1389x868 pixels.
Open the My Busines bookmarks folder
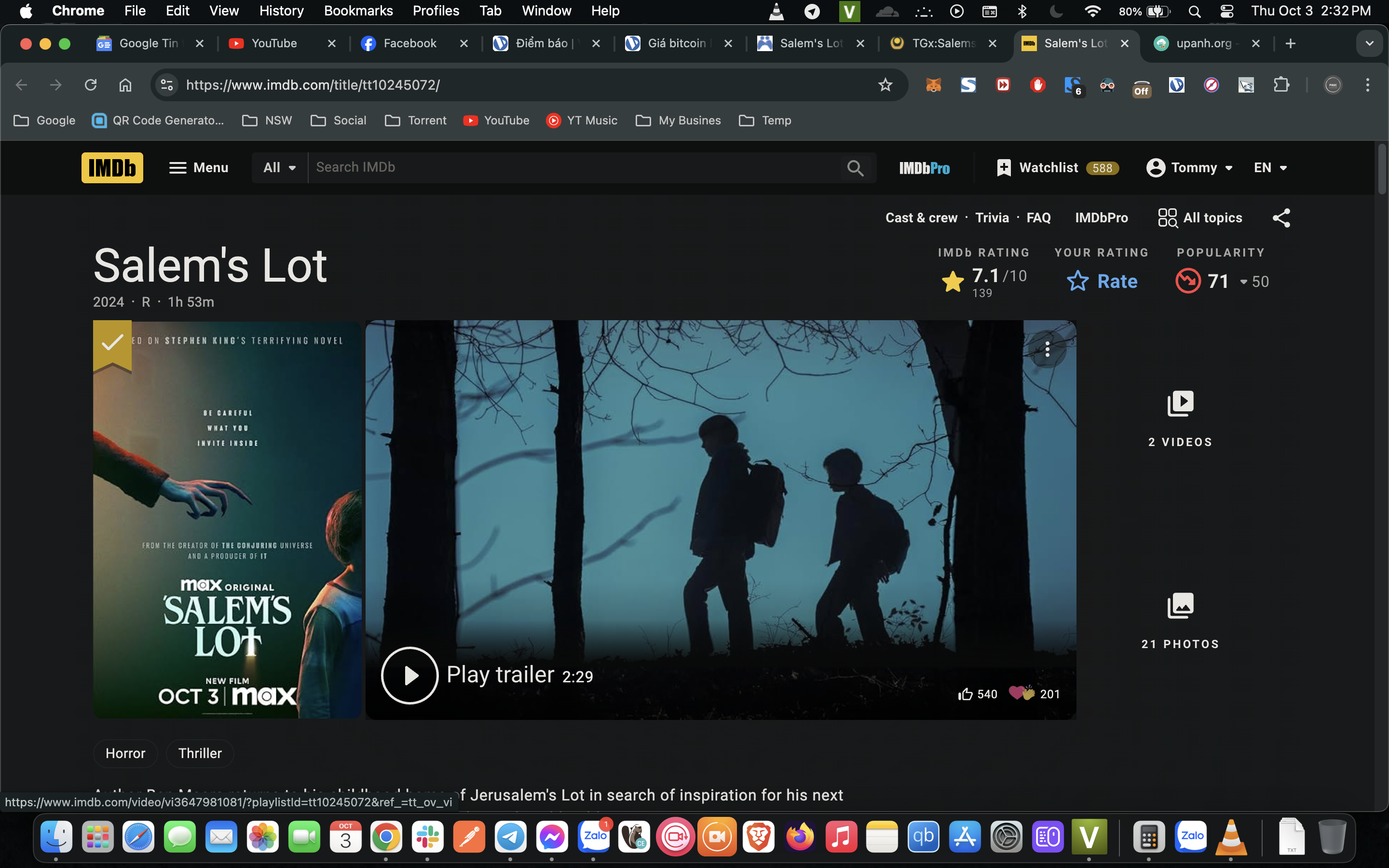coord(679,121)
